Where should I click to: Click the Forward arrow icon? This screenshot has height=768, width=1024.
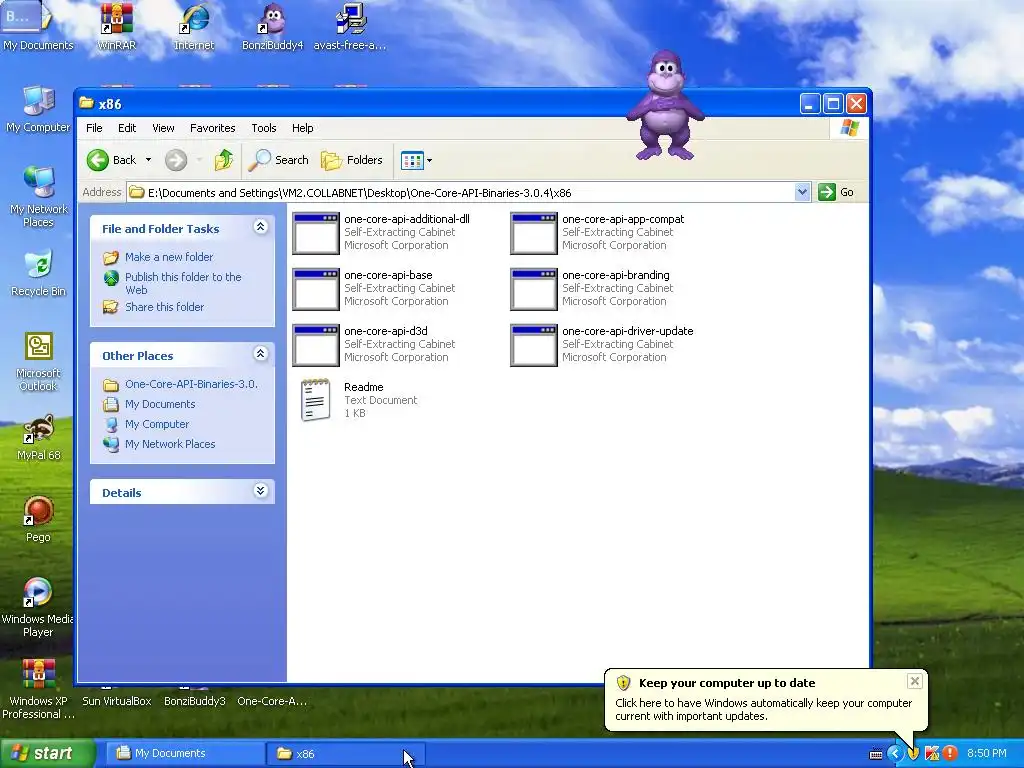(176, 160)
